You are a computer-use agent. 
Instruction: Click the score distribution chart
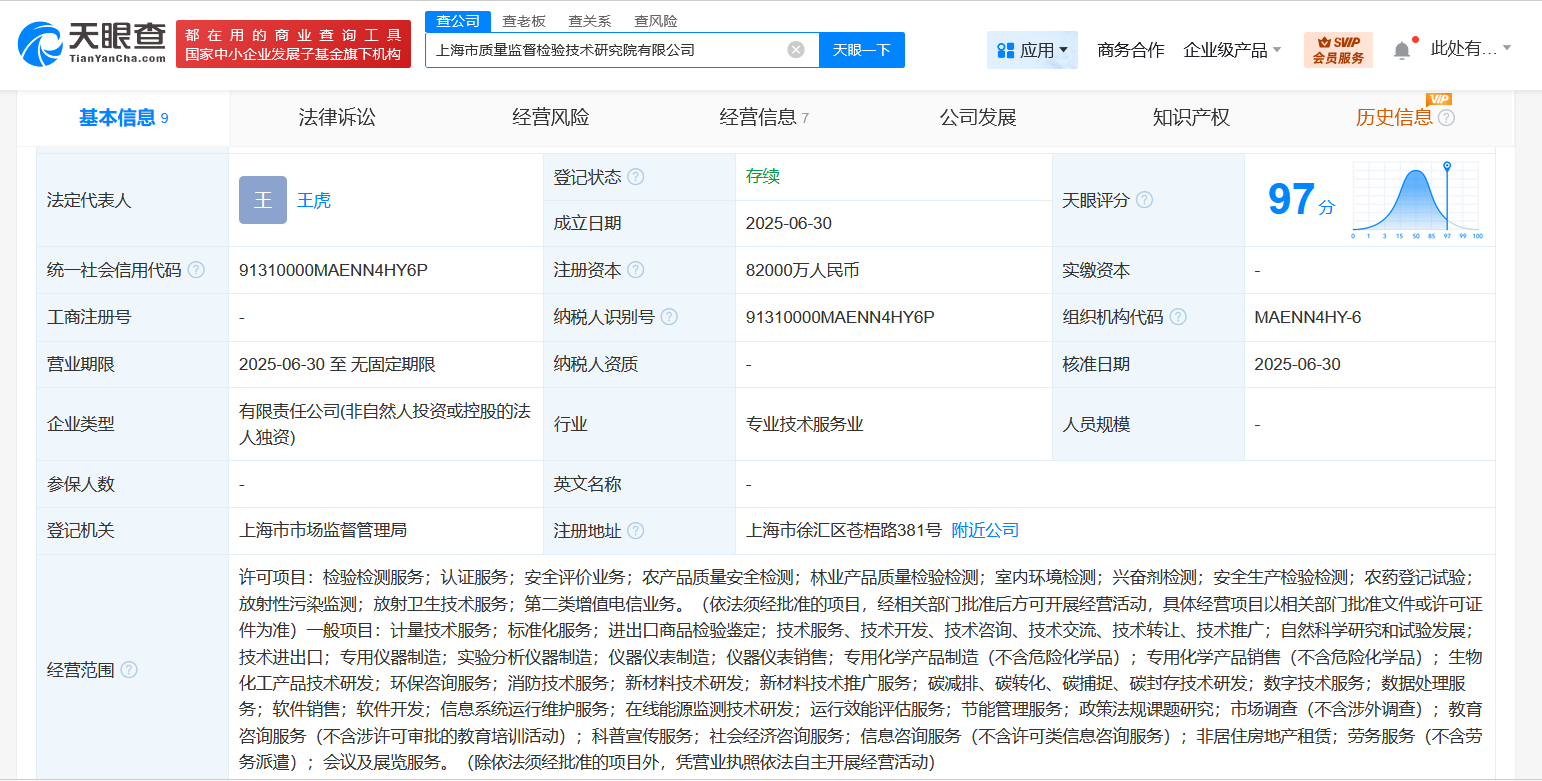(x=1416, y=200)
